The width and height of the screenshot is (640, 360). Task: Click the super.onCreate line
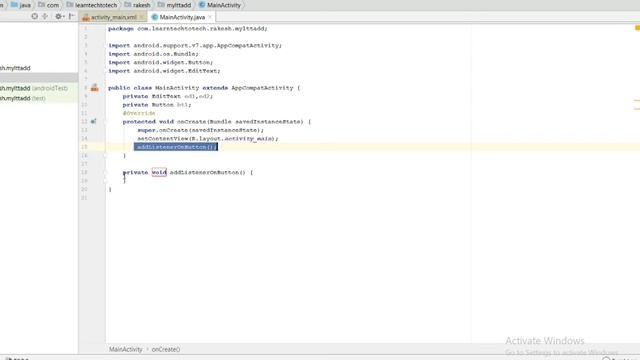click(x=200, y=130)
